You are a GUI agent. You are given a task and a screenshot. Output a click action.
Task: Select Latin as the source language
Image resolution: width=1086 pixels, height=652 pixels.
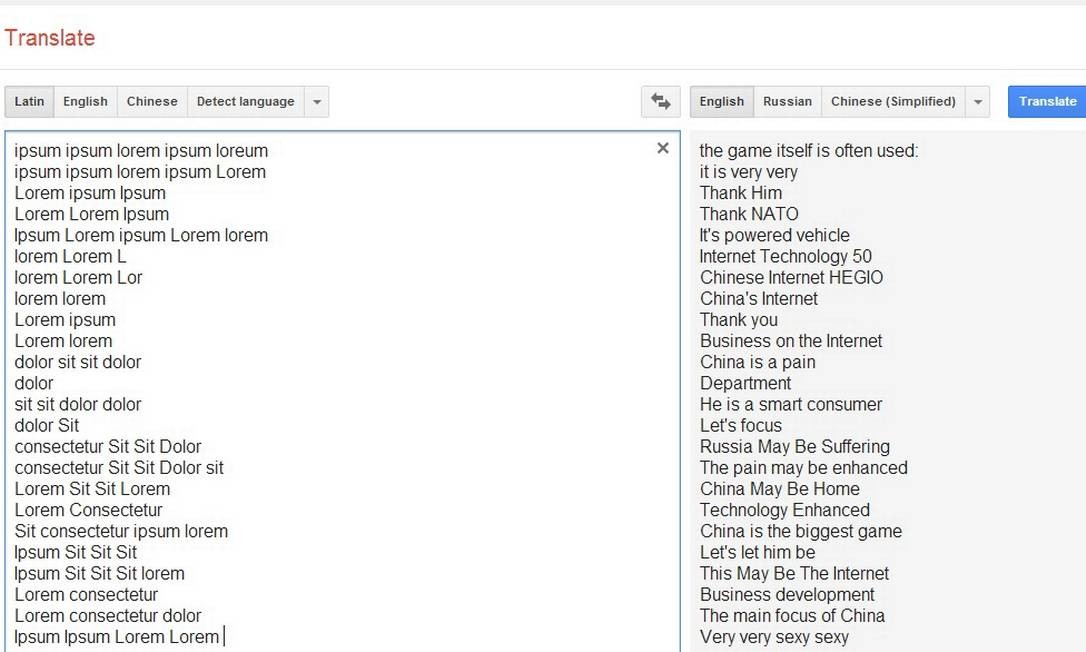(29, 102)
